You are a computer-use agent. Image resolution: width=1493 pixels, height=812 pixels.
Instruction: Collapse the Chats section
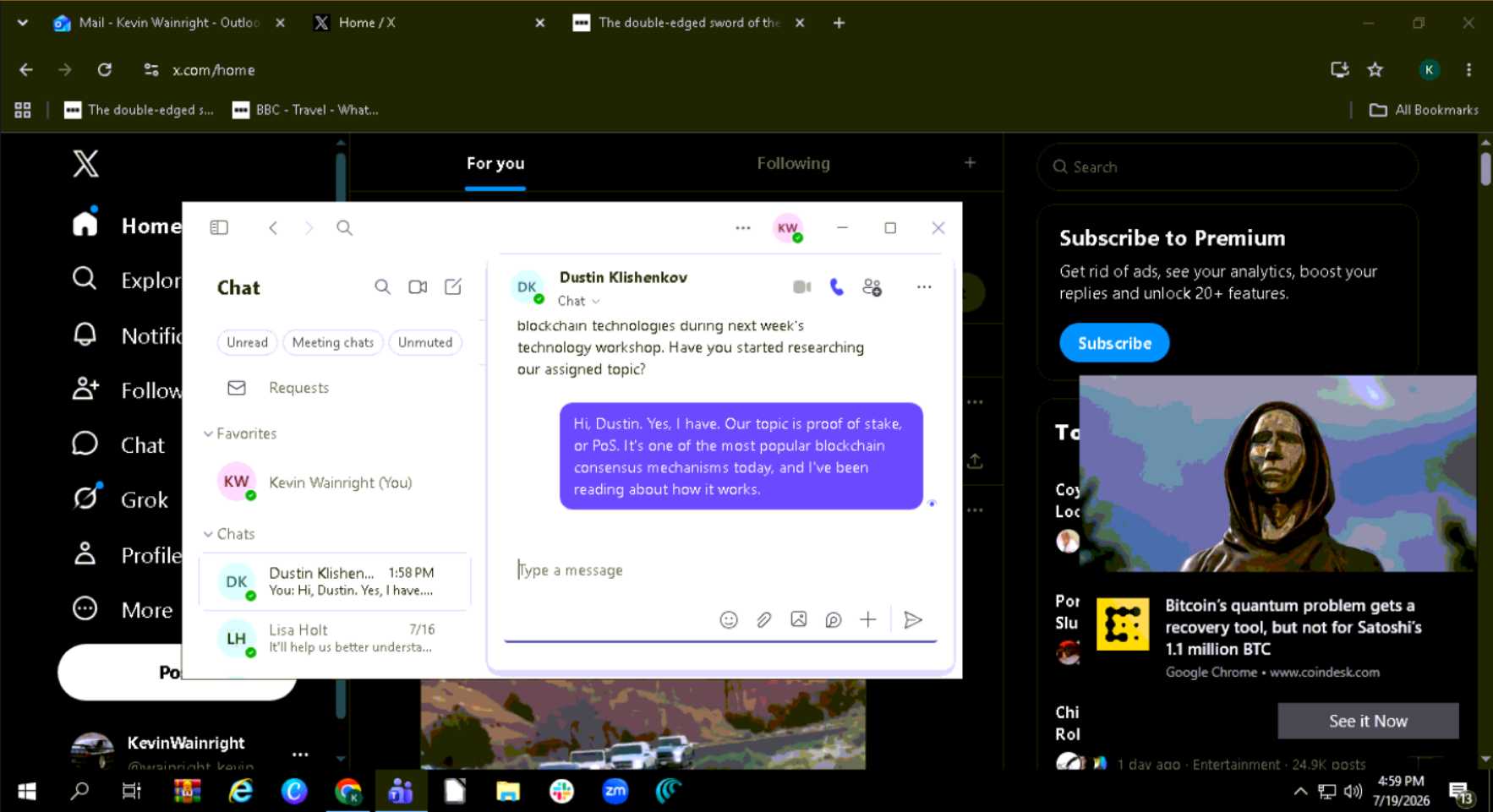coord(208,534)
